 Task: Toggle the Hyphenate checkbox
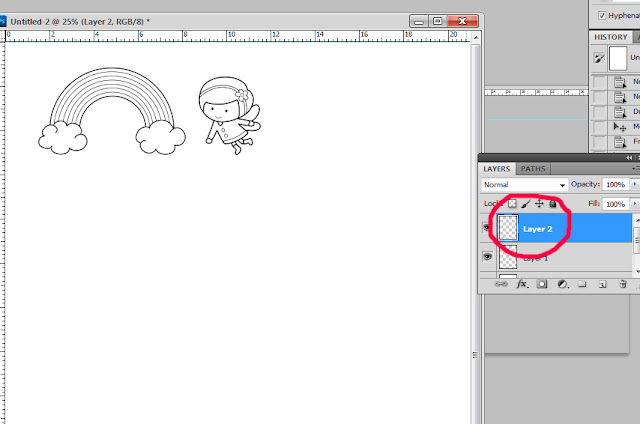602,16
